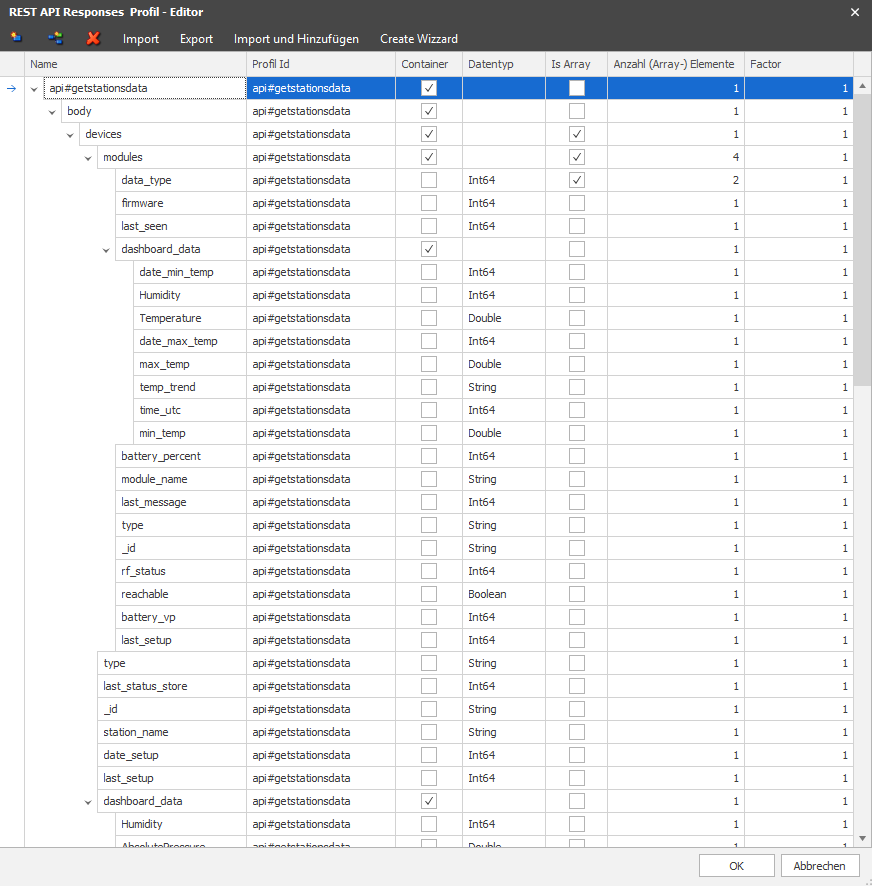The width and height of the screenshot is (872, 886).
Task: Add a new child element with tree icon
Action: [55, 38]
